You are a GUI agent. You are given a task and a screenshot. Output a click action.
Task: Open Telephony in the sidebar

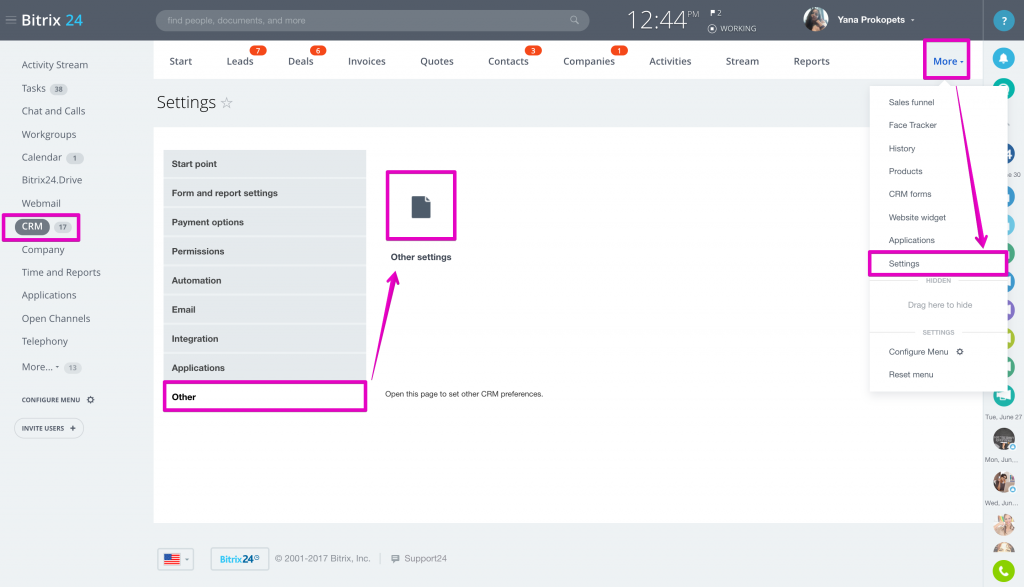(x=44, y=341)
